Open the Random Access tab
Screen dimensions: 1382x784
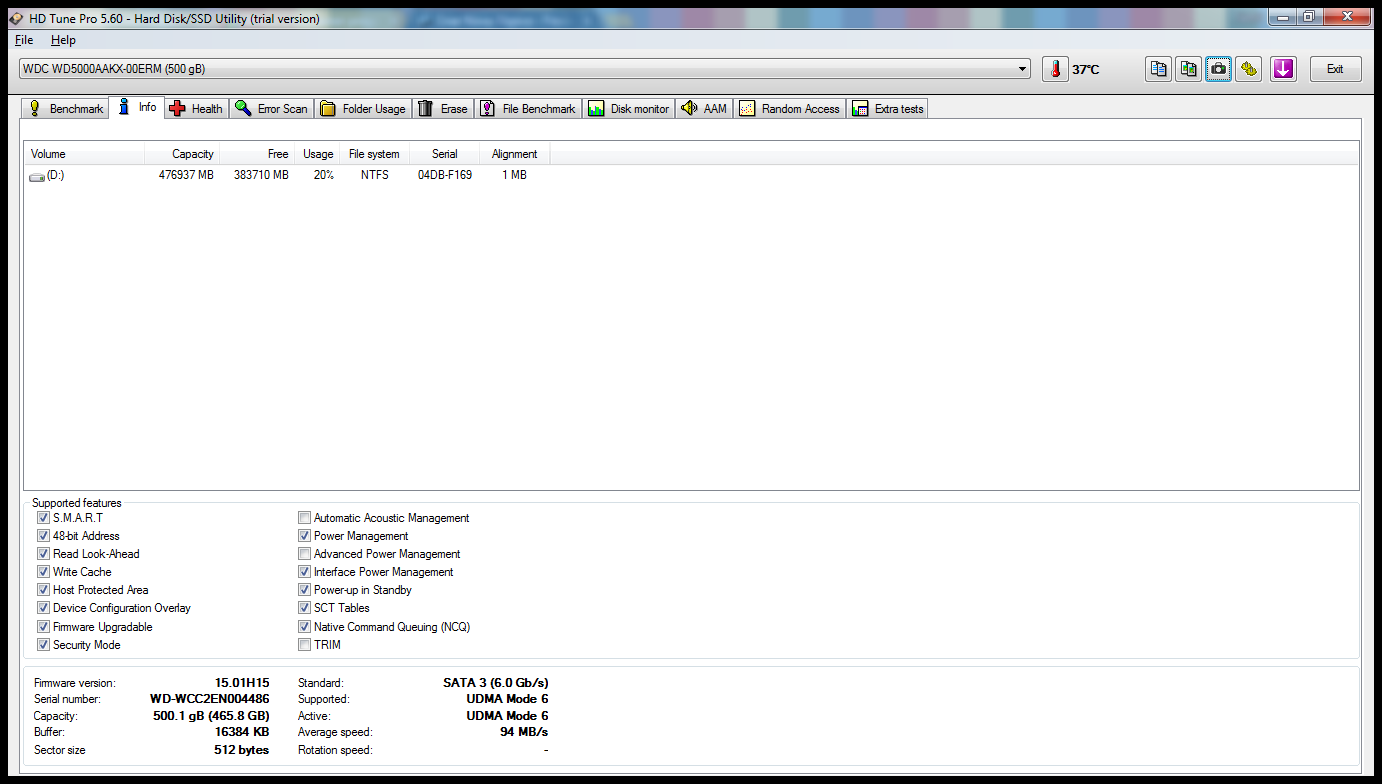(x=790, y=108)
